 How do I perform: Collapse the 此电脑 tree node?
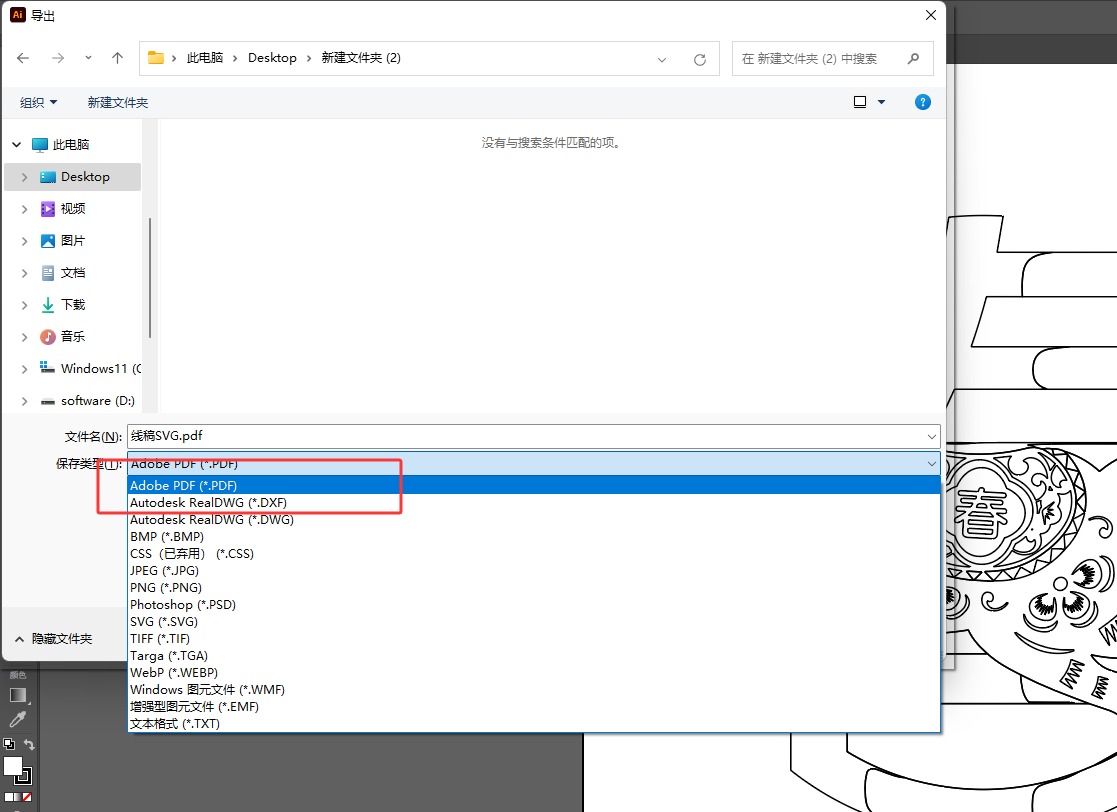click(16, 143)
